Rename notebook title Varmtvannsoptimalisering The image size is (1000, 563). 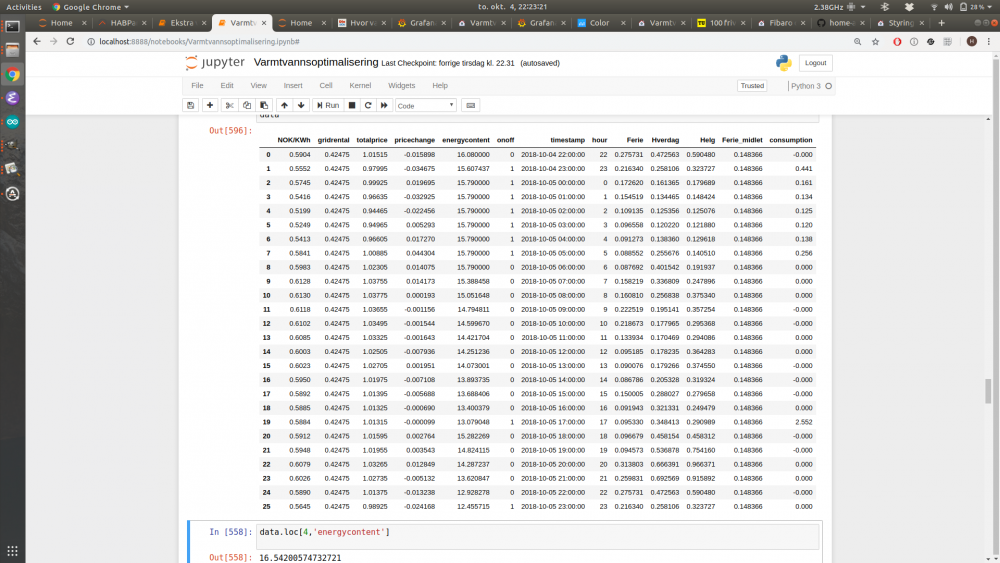316,62
